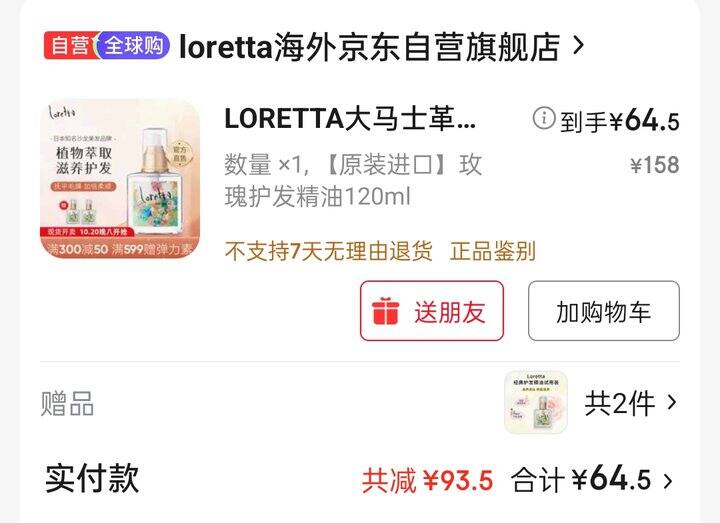Screen dimensions: 720x523
Task: Tap the 赠品 row label
Action: (68, 404)
